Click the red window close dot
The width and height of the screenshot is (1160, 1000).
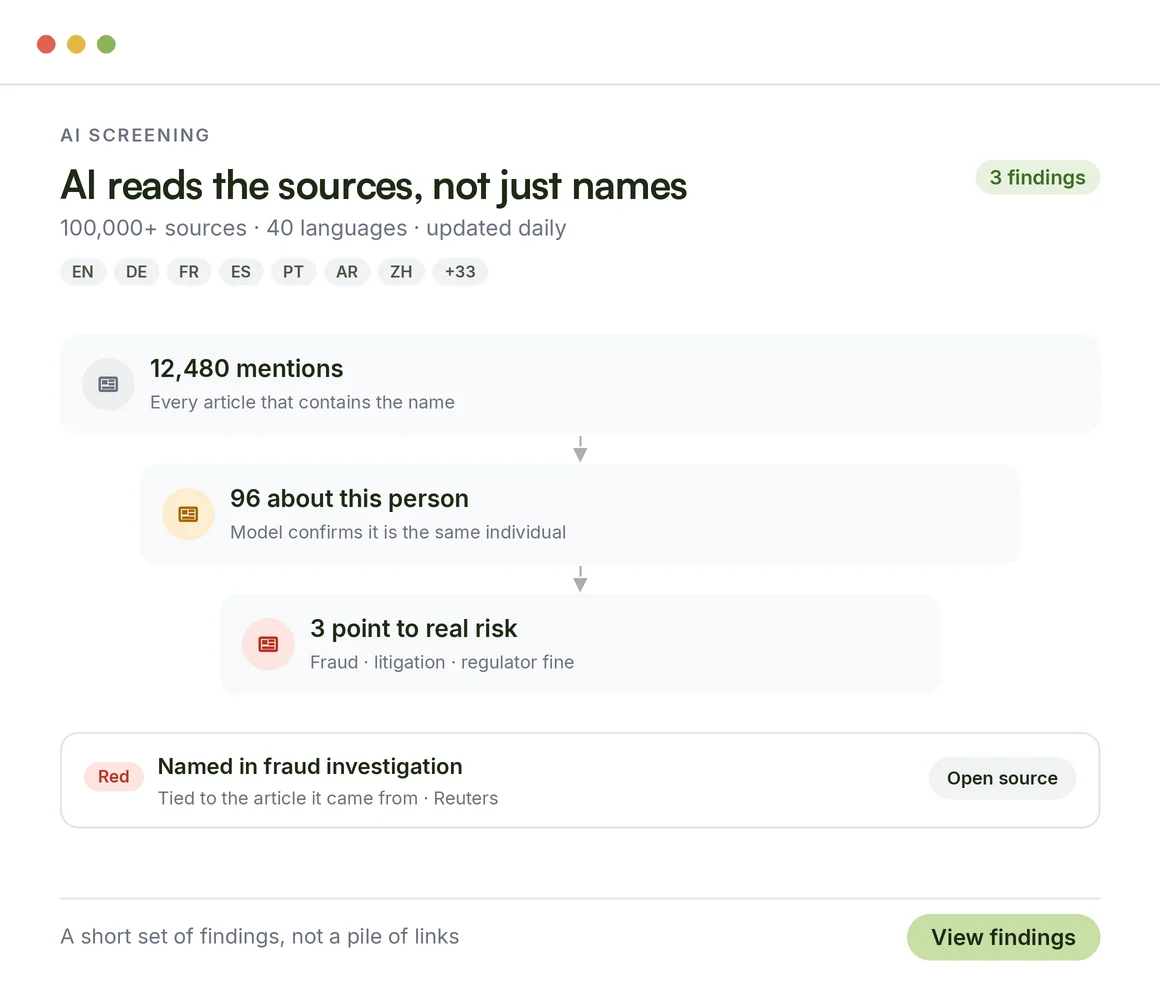[x=46, y=44]
